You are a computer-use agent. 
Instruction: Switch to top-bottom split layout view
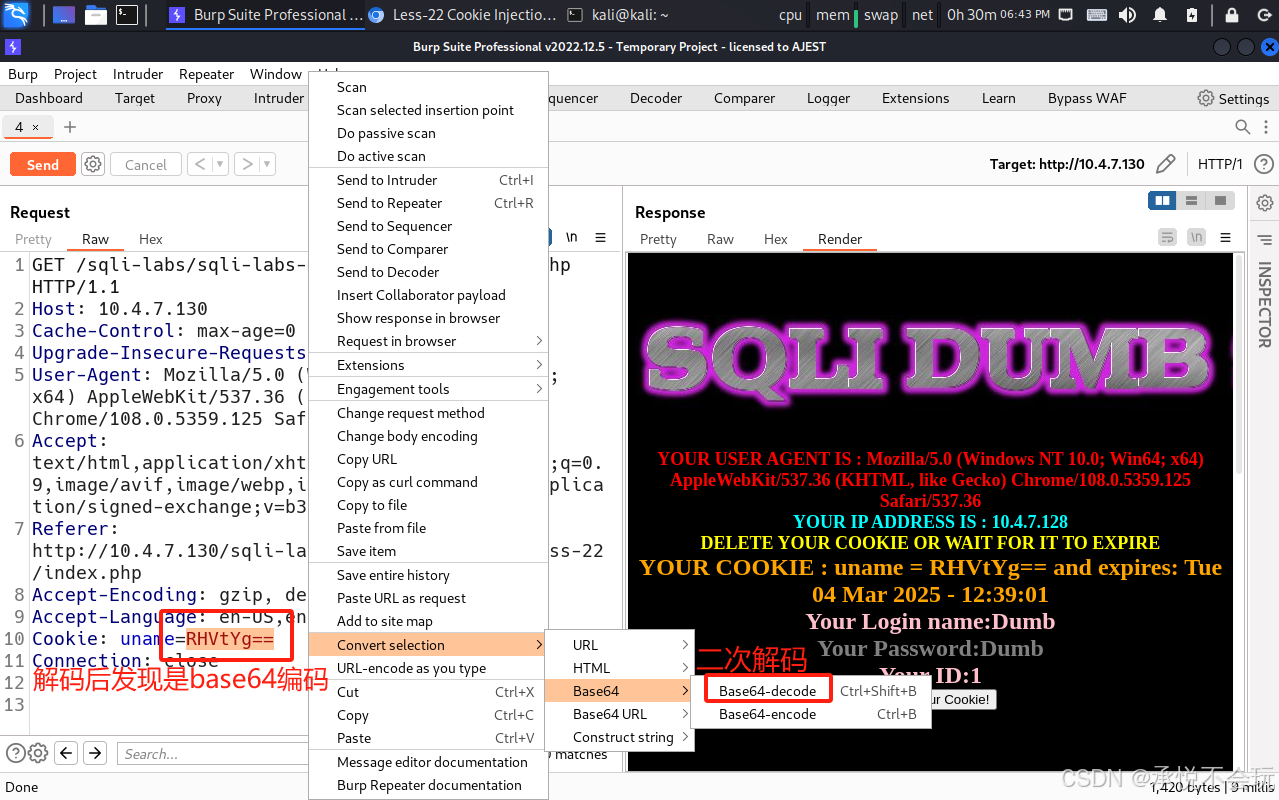[x=1191, y=201]
